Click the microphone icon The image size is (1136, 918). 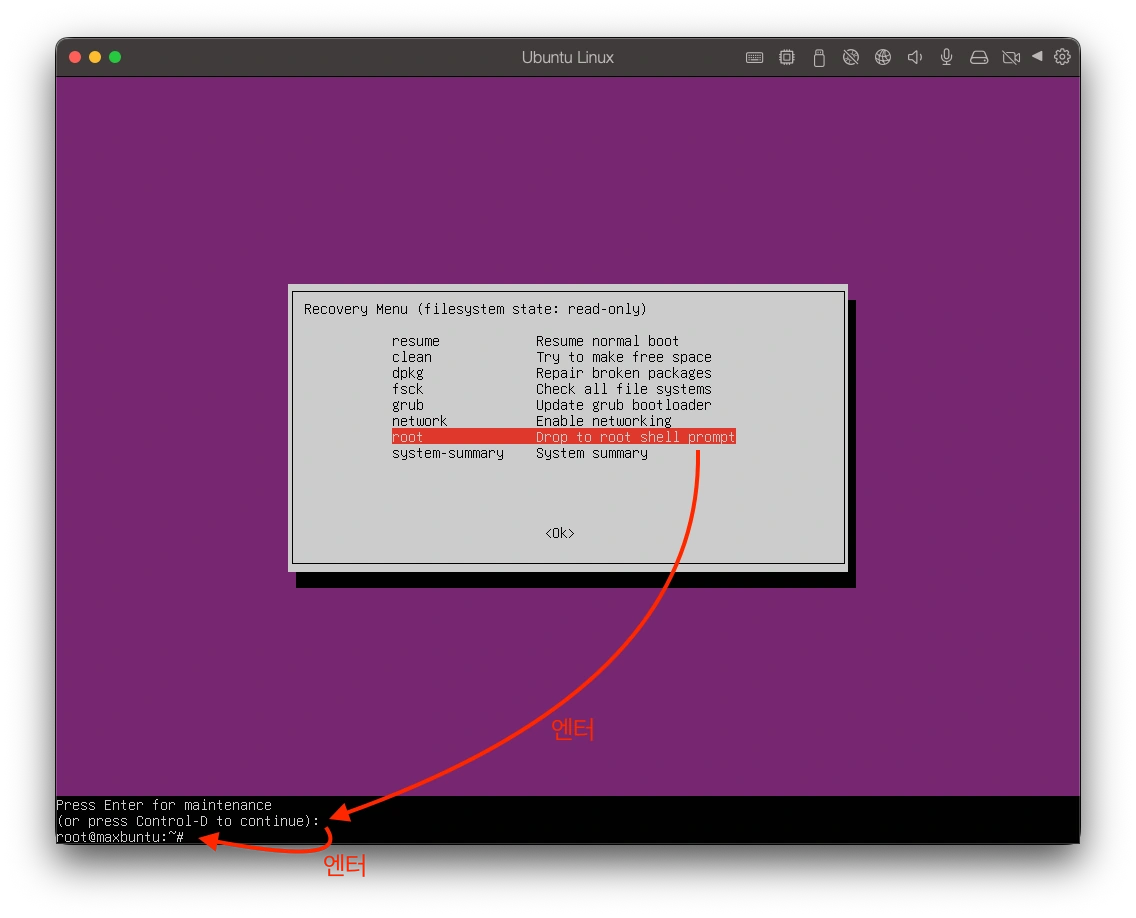pos(946,57)
